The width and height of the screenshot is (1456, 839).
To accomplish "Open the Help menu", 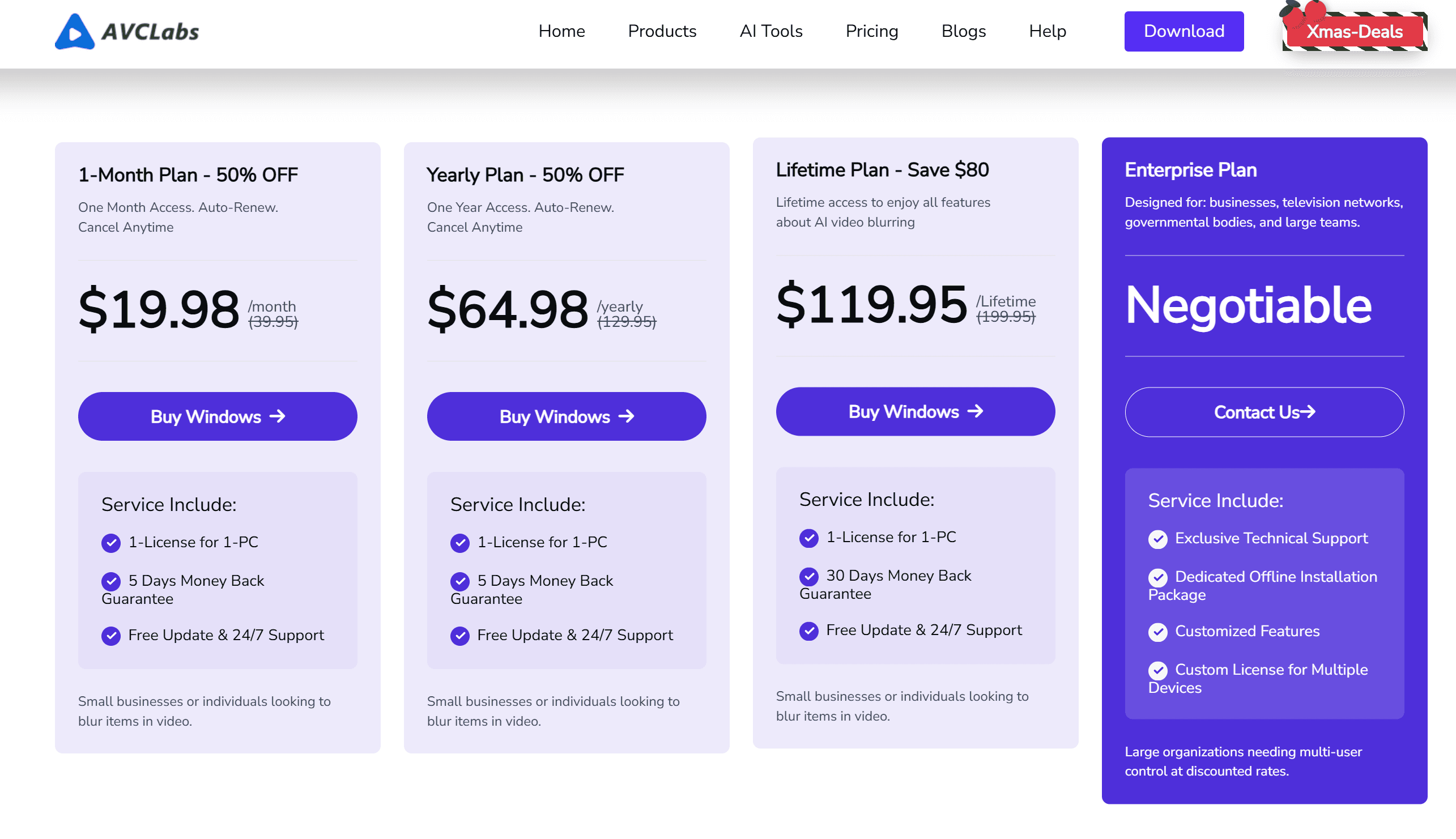I will point(1047,31).
